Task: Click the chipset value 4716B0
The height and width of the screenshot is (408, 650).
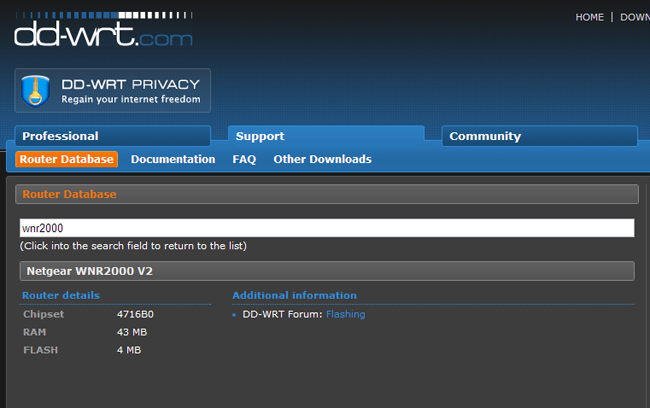Action: coord(135,314)
